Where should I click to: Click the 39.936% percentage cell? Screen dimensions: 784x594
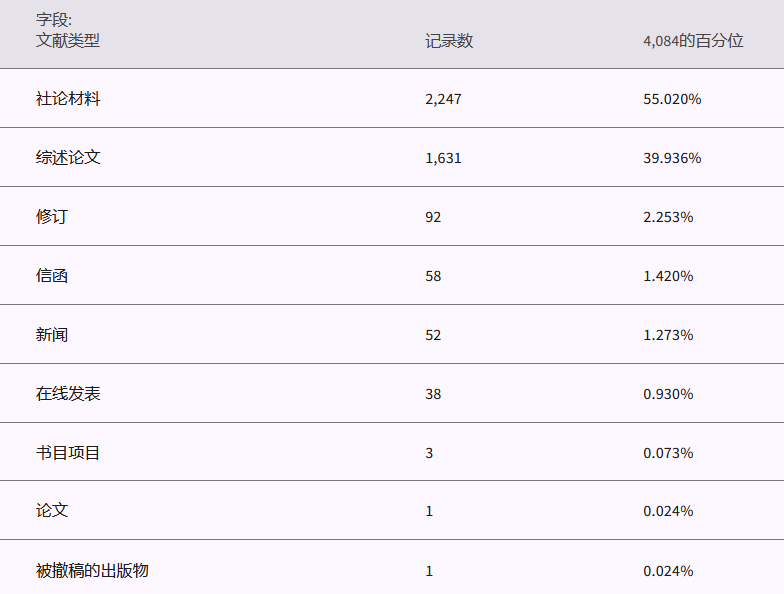tap(672, 157)
